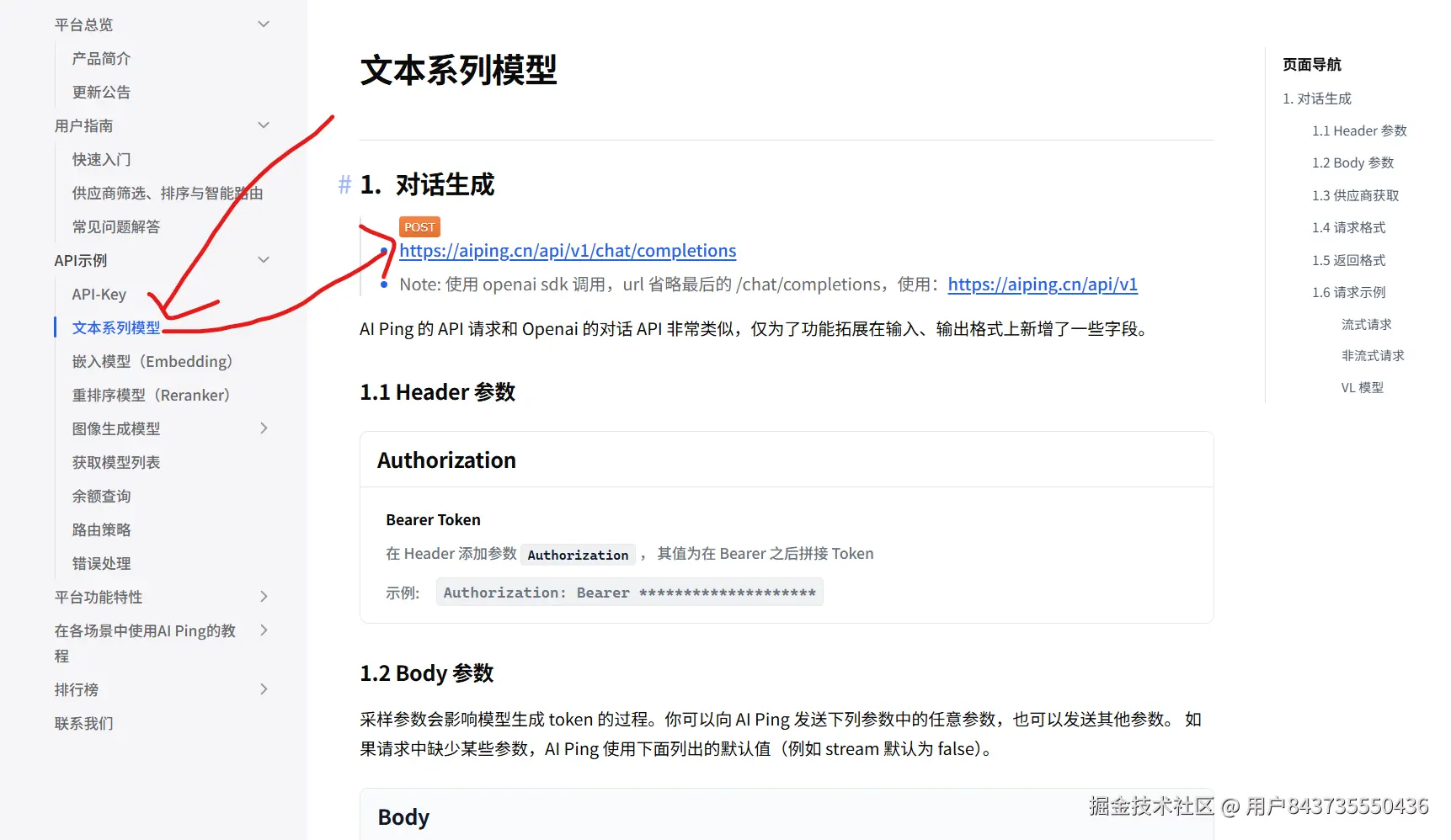Open API-Key page in sidebar
The height and width of the screenshot is (840, 1451).
coord(99,294)
